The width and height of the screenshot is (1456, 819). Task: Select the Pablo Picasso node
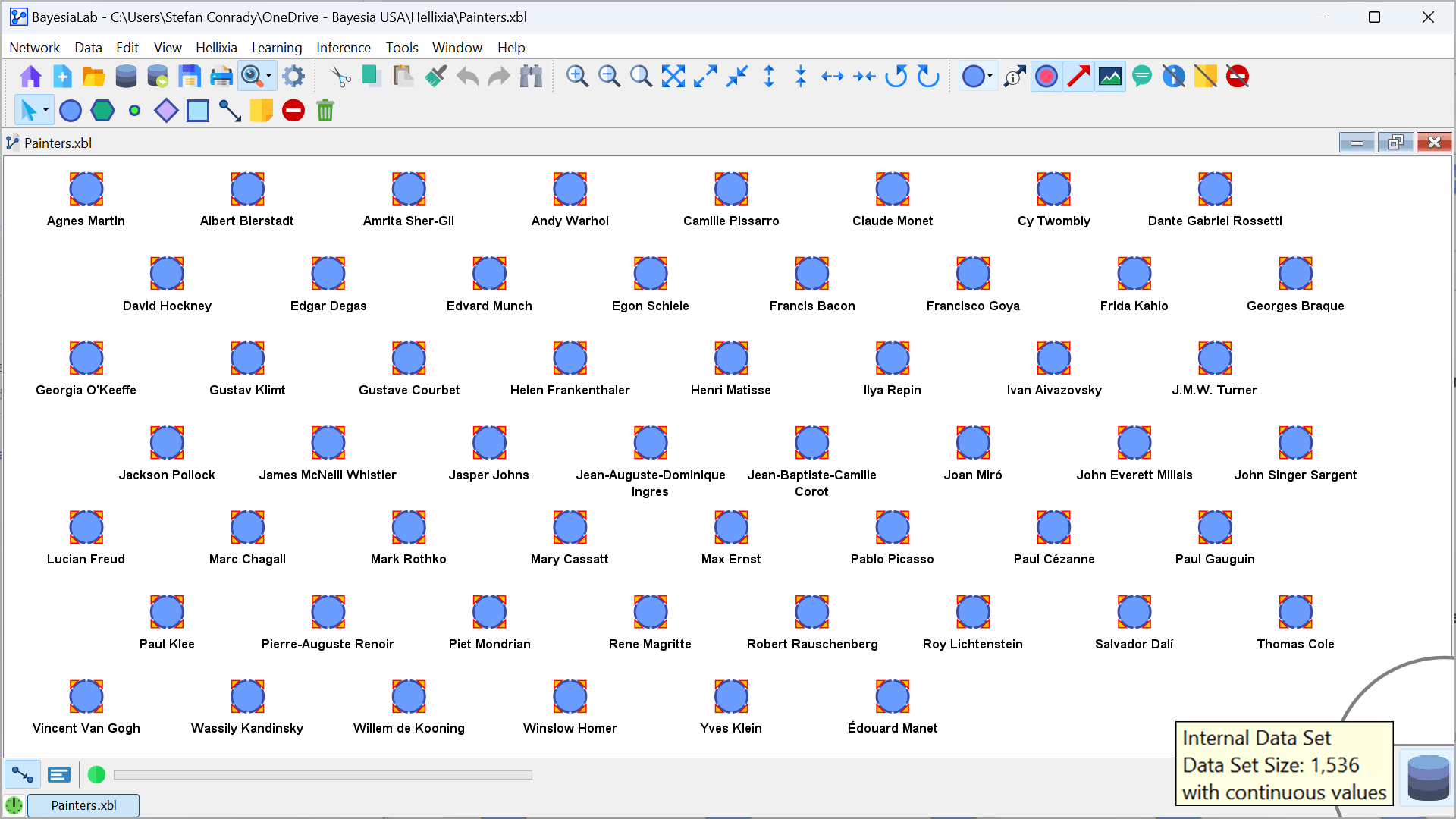(892, 528)
